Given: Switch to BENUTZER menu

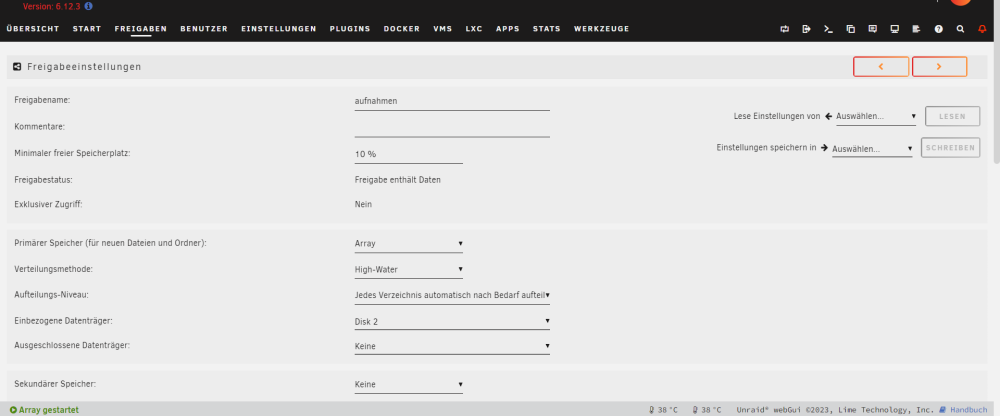Looking at the screenshot, I should (x=204, y=29).
